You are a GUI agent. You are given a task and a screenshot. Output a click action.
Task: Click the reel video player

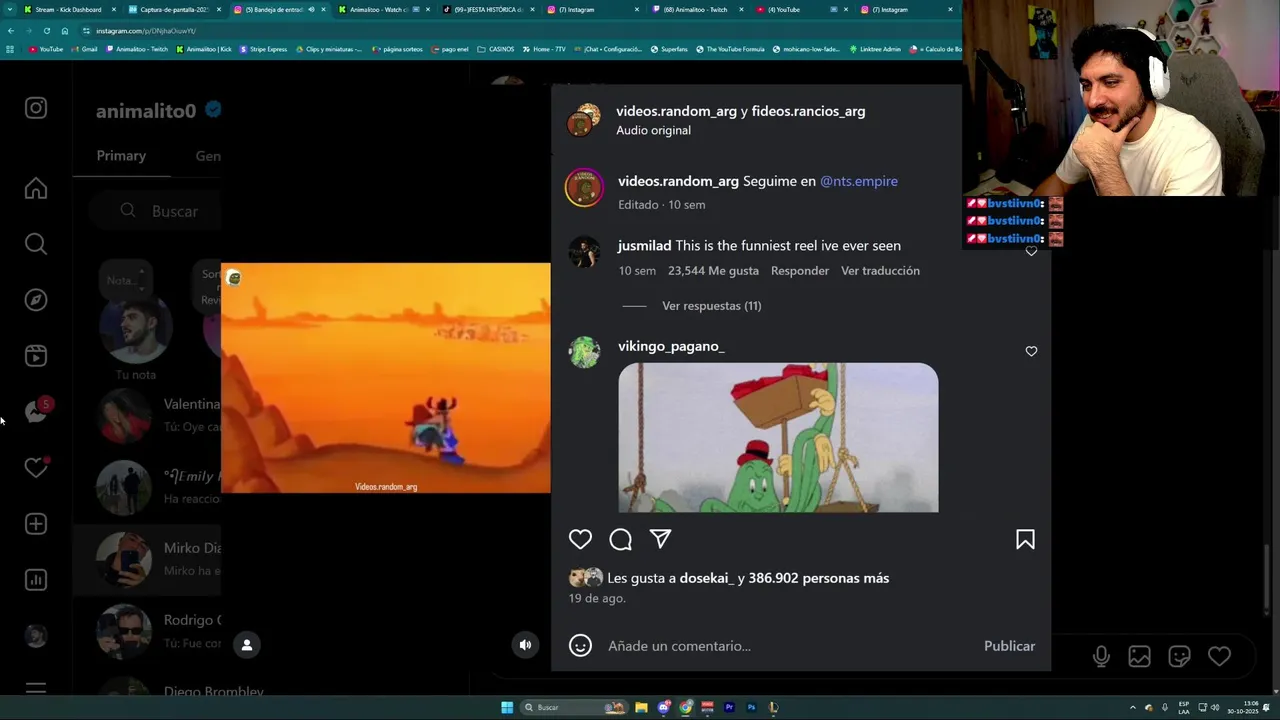coord(386,378)
